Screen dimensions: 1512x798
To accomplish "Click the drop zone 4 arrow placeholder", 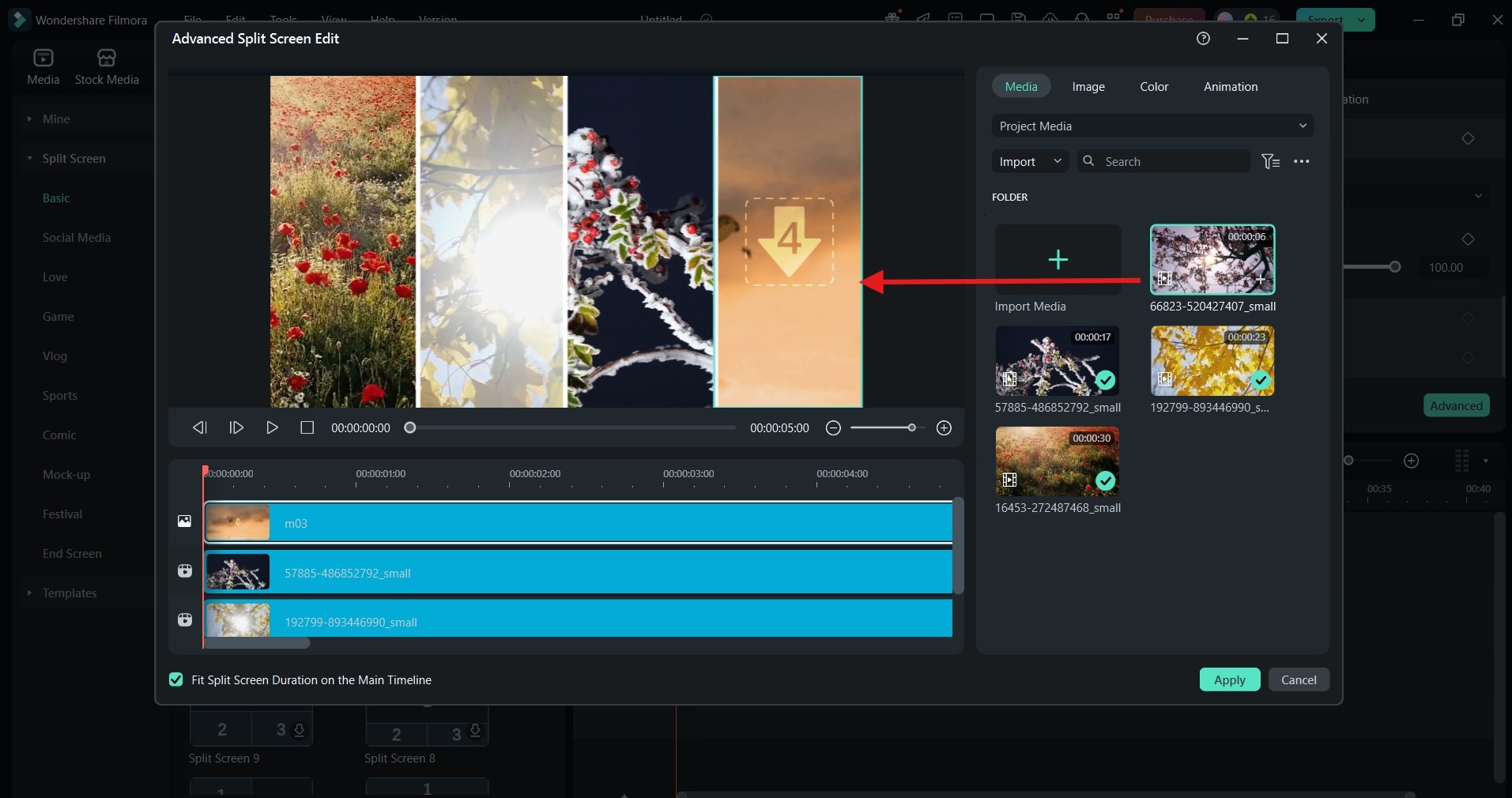I will (x=789, y=242).
